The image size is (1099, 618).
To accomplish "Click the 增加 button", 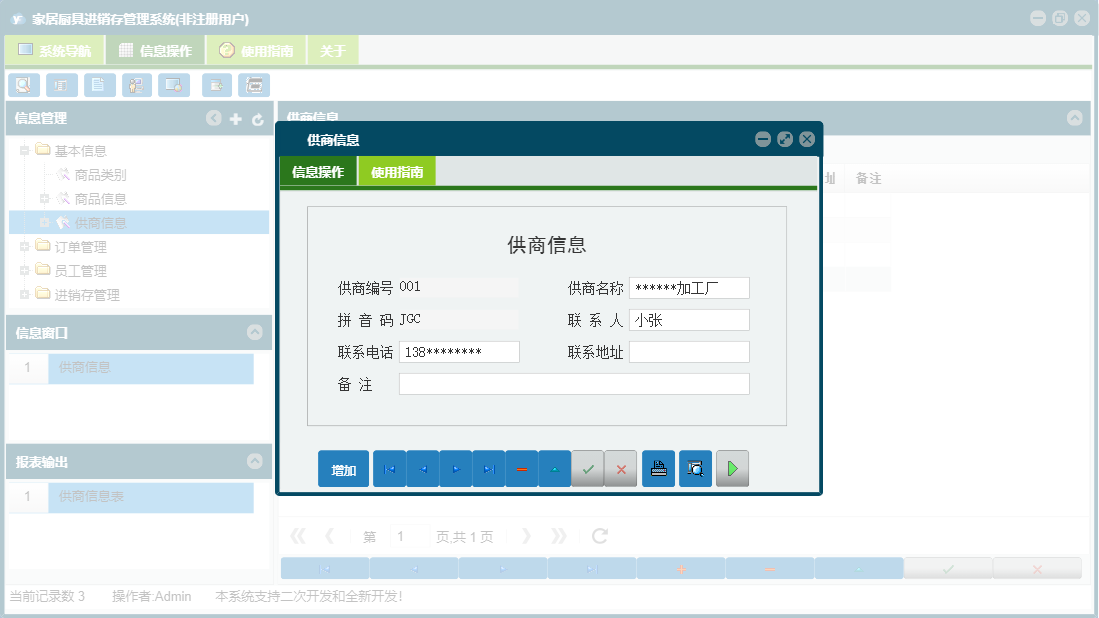I will click(x=343, y=469).
